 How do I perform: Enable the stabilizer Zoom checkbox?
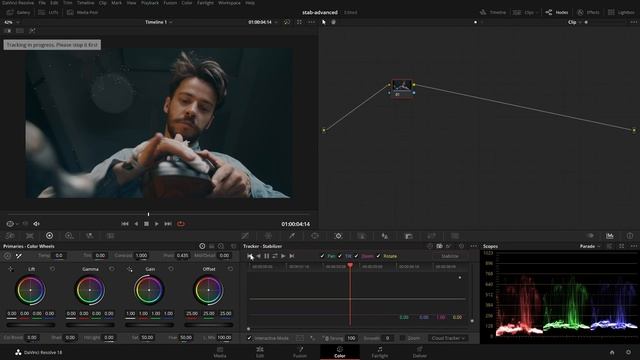tap(402, 338)
